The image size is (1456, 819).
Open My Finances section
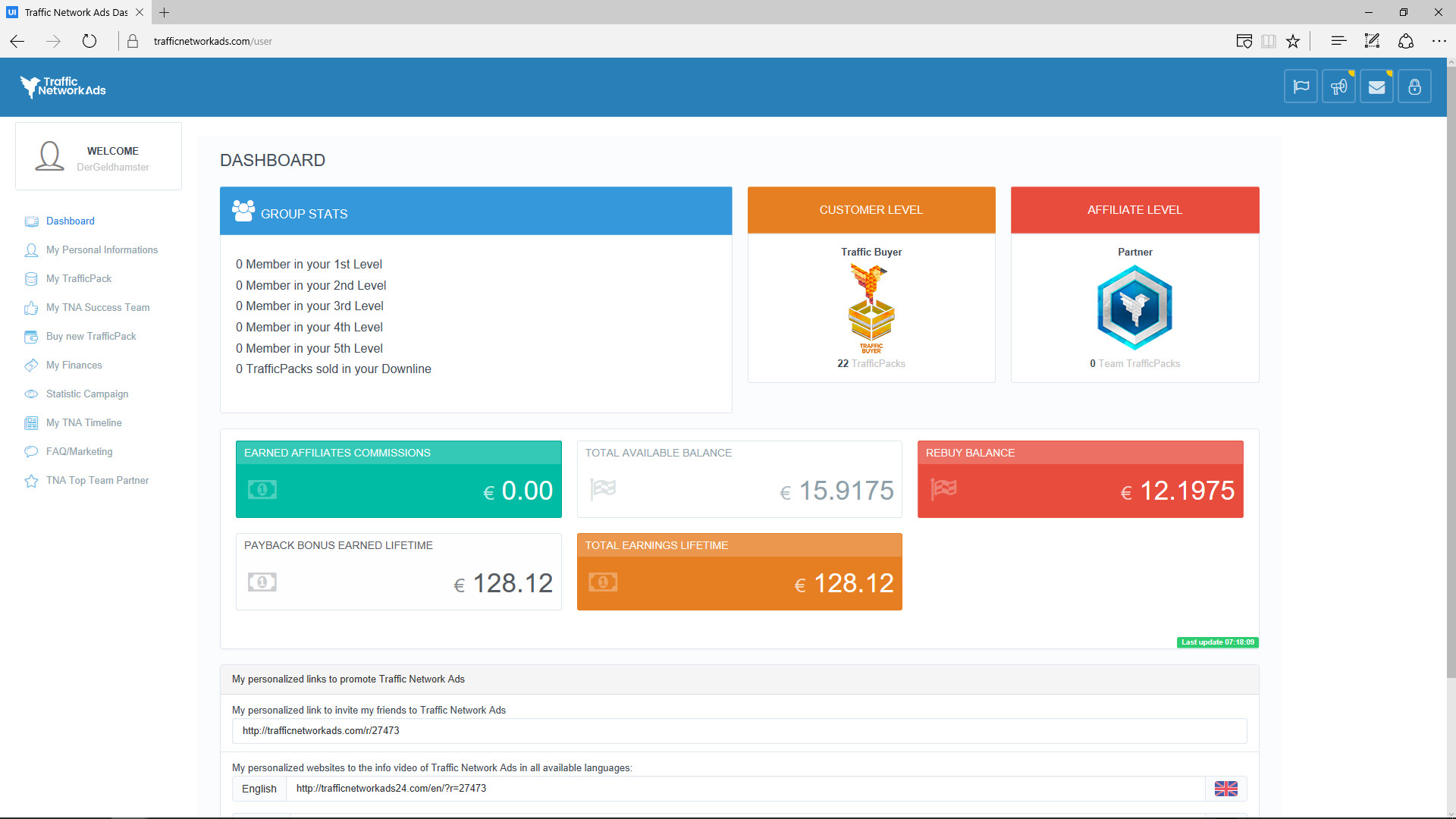click(74, 366)
